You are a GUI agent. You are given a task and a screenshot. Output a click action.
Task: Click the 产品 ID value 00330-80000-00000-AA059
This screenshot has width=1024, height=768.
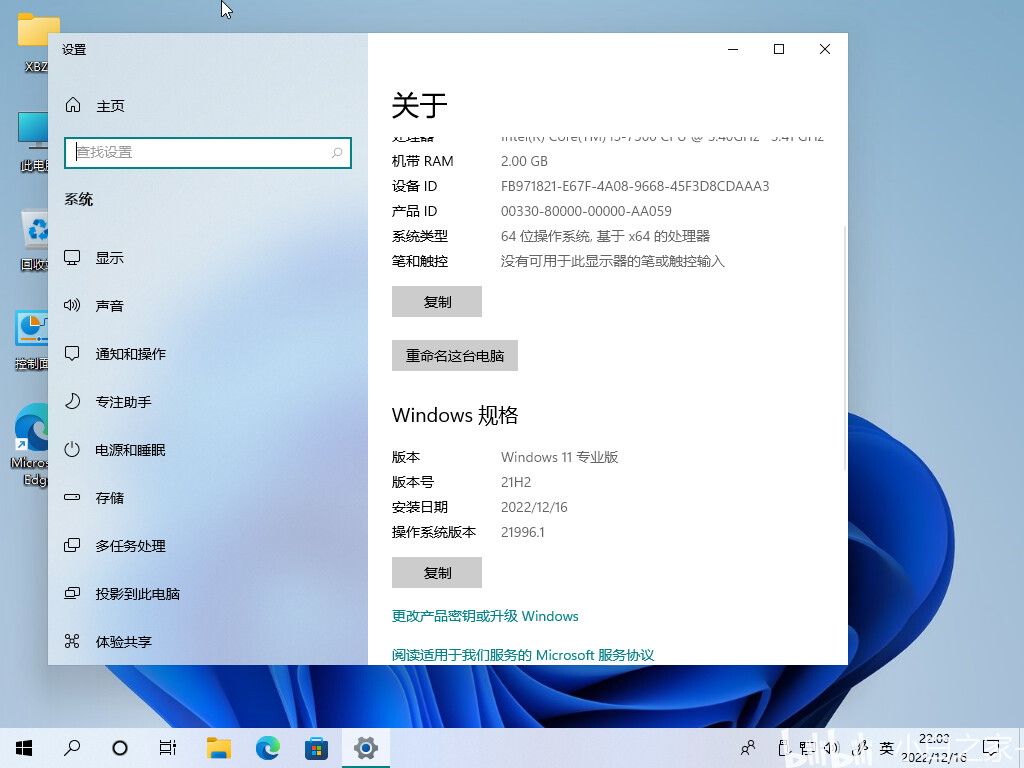pos(586,211)
